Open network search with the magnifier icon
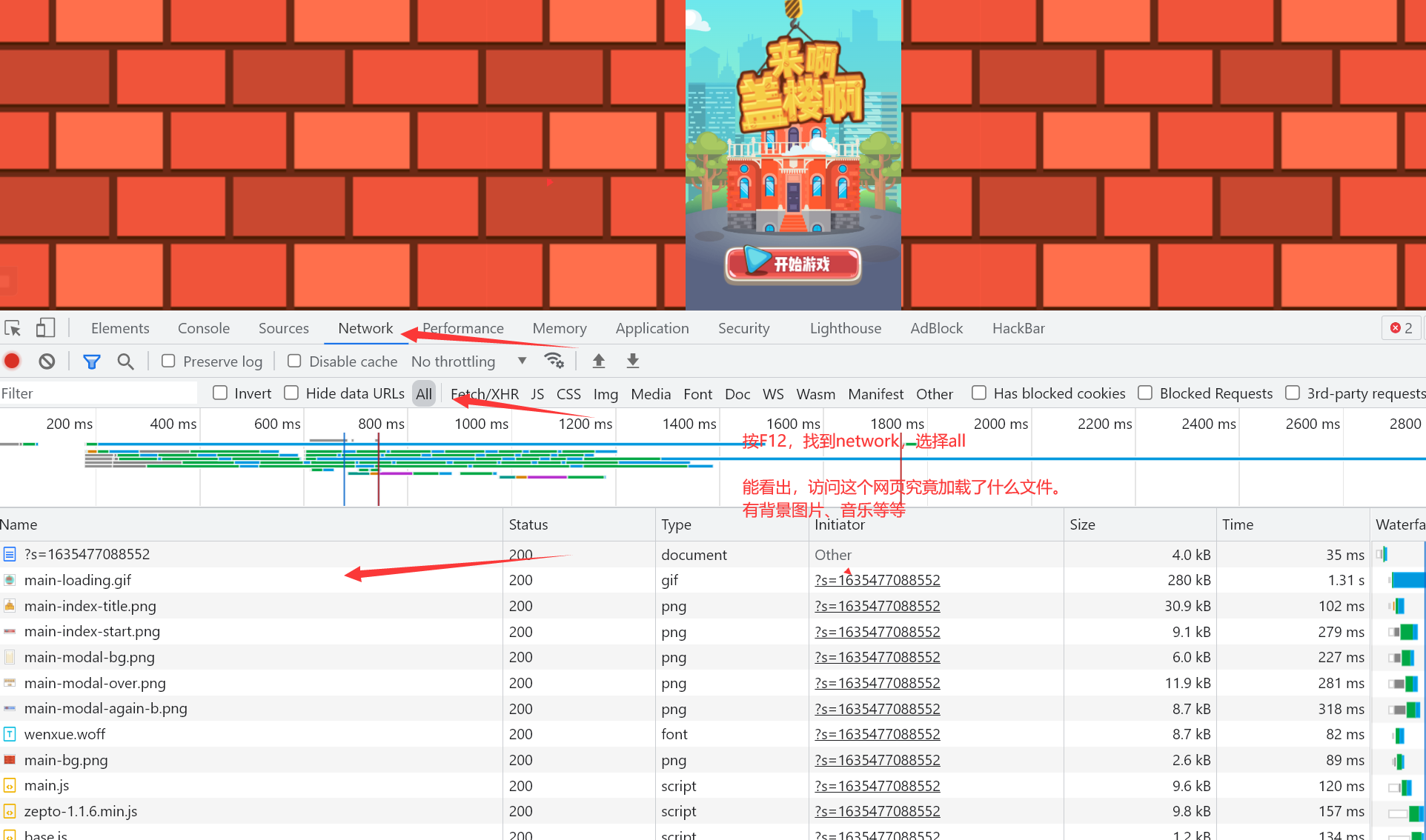 (x=125, y=361)
